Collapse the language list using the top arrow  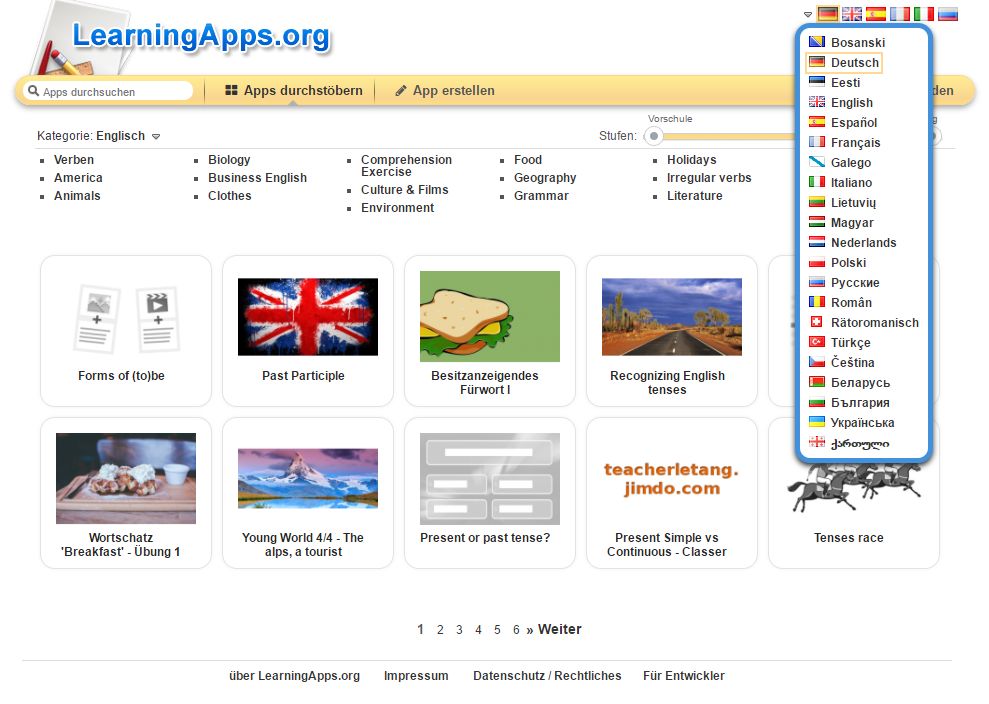[807, 15]
